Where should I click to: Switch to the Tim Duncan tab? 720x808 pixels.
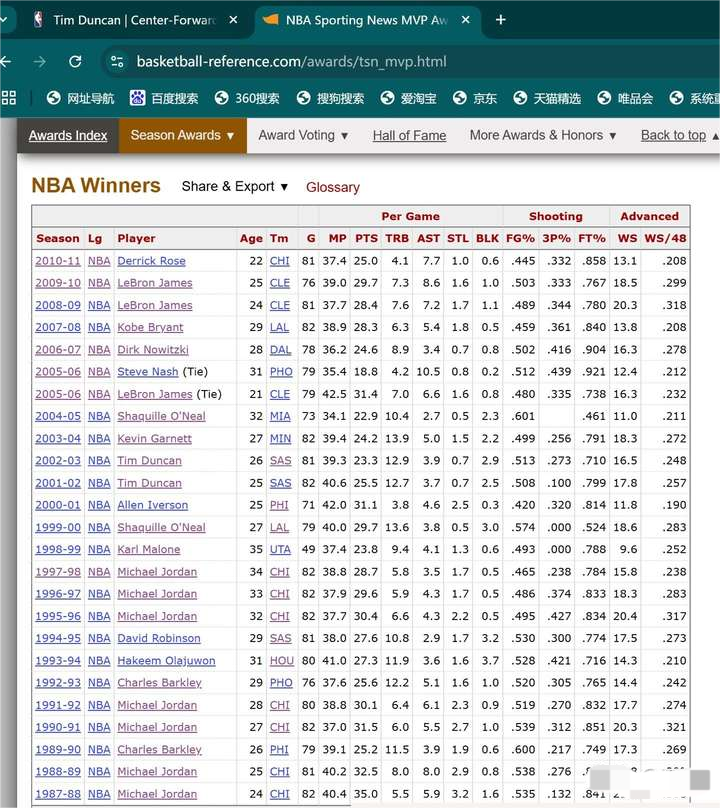pyautogui.click(x=135, y=20)
